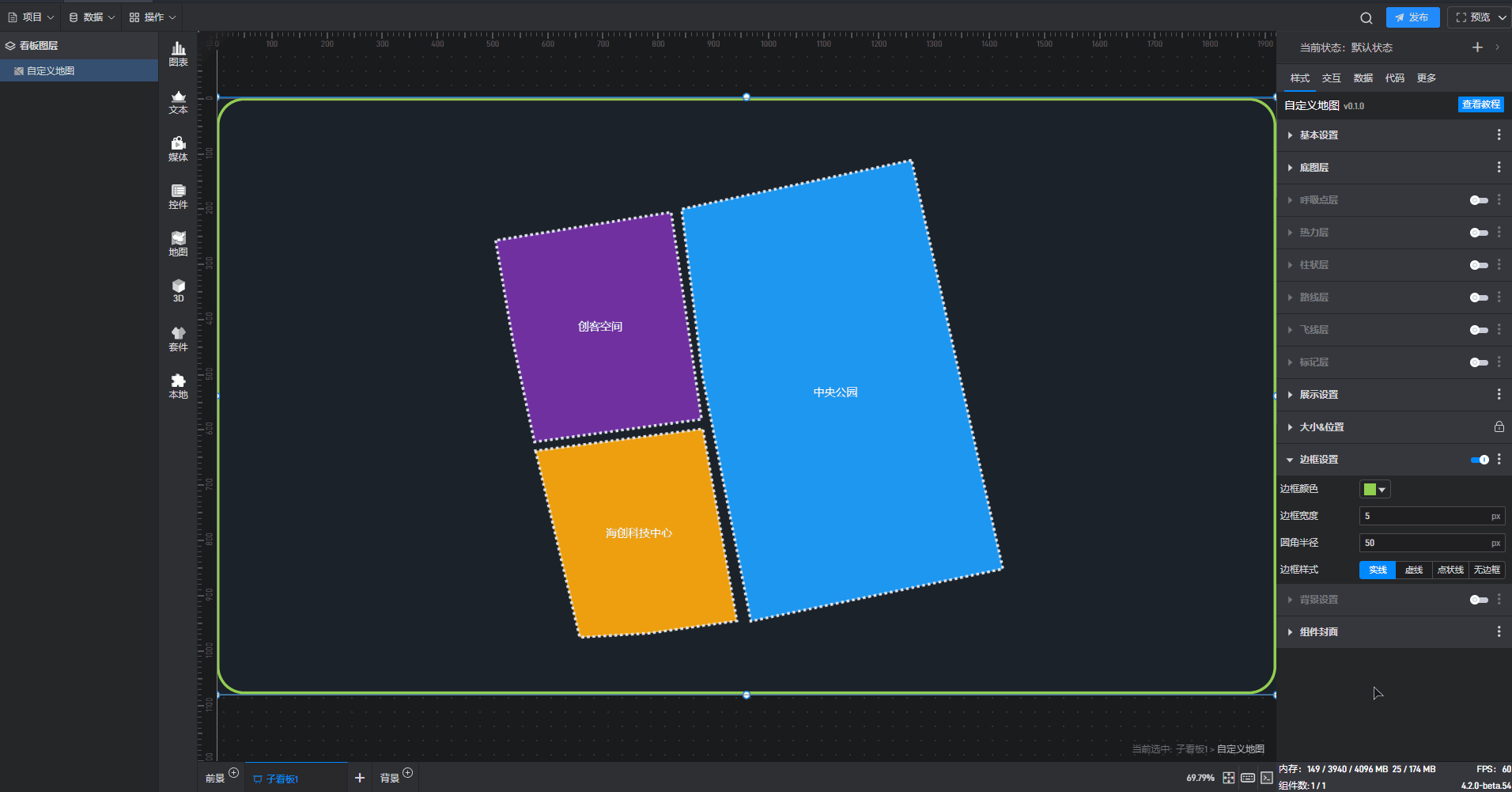
Task: Open the three-dot menu for 组件封面
Action: pos(1499,631)
